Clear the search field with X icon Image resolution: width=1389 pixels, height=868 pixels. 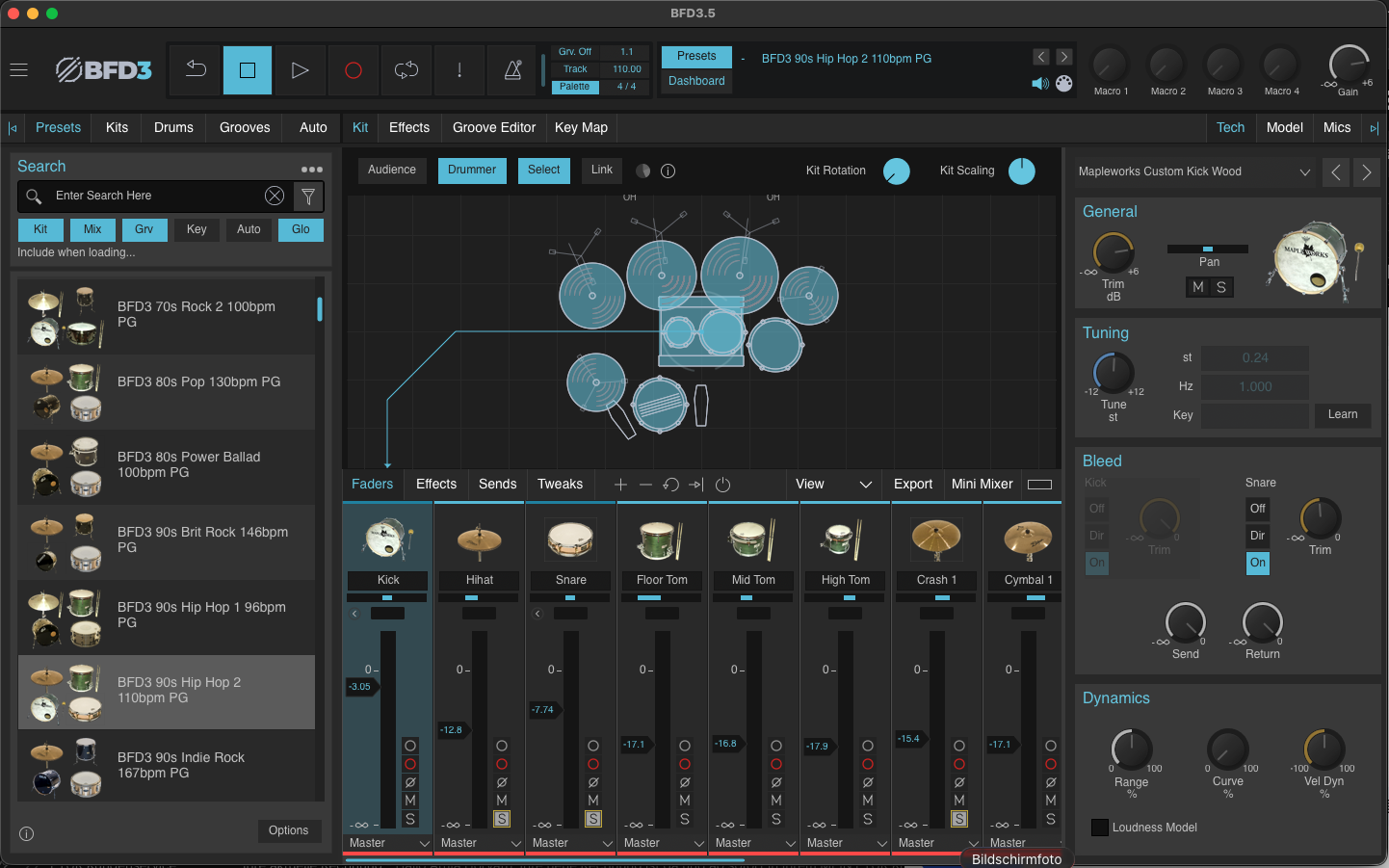click(275, 197)
